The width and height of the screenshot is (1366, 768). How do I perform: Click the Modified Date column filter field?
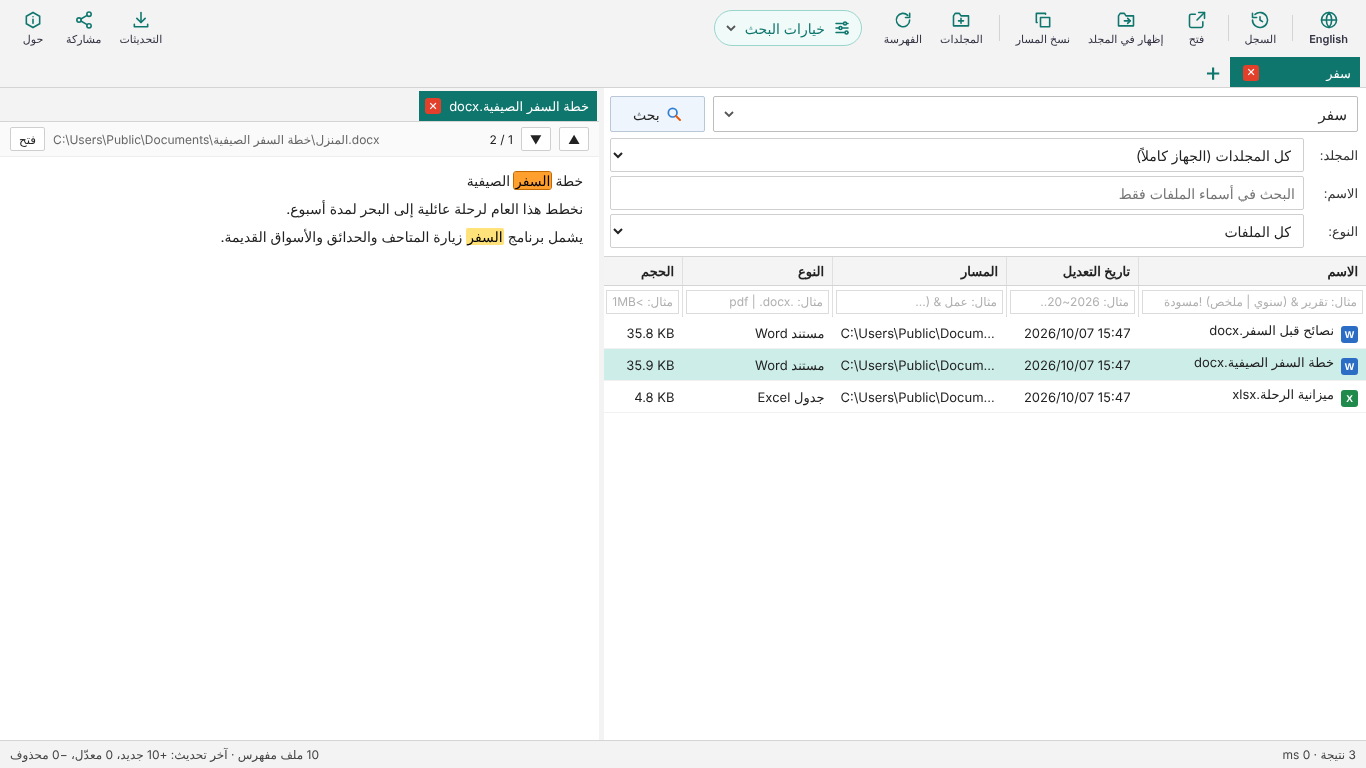click(1072, 302)
